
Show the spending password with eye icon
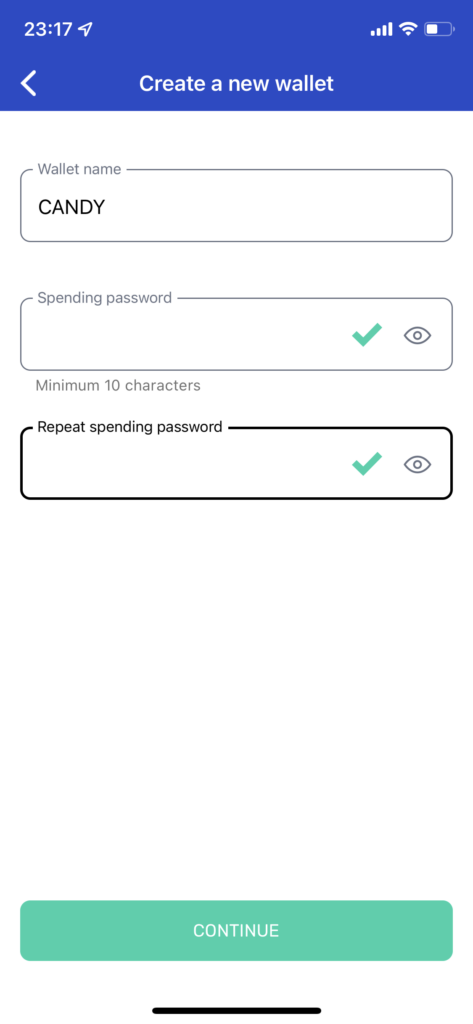click(417, 336)
